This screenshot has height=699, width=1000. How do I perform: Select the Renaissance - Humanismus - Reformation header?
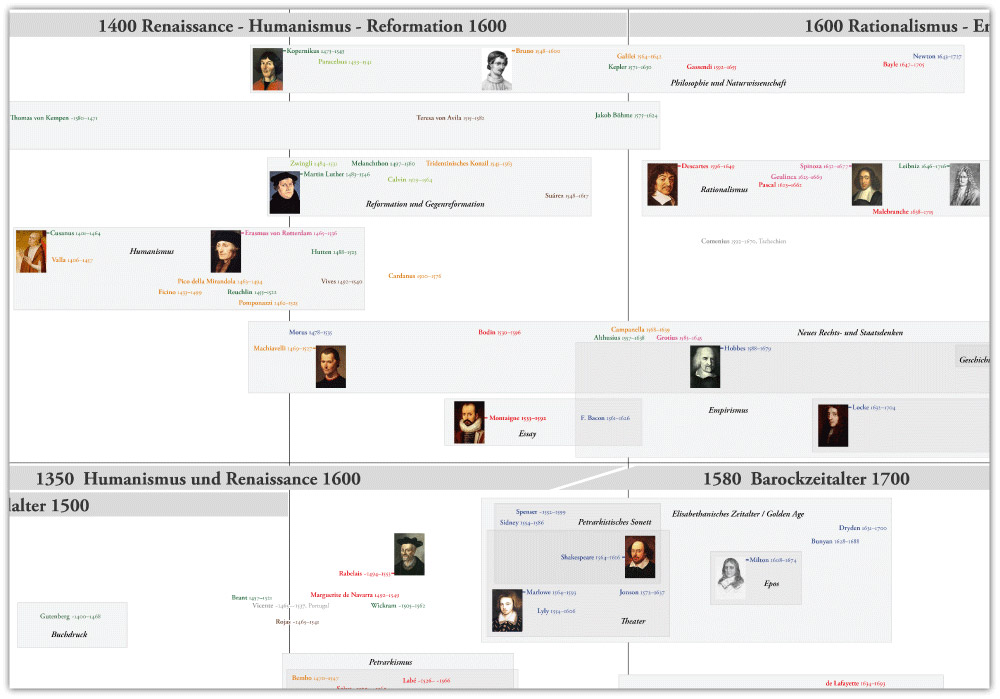pos(302,26)
